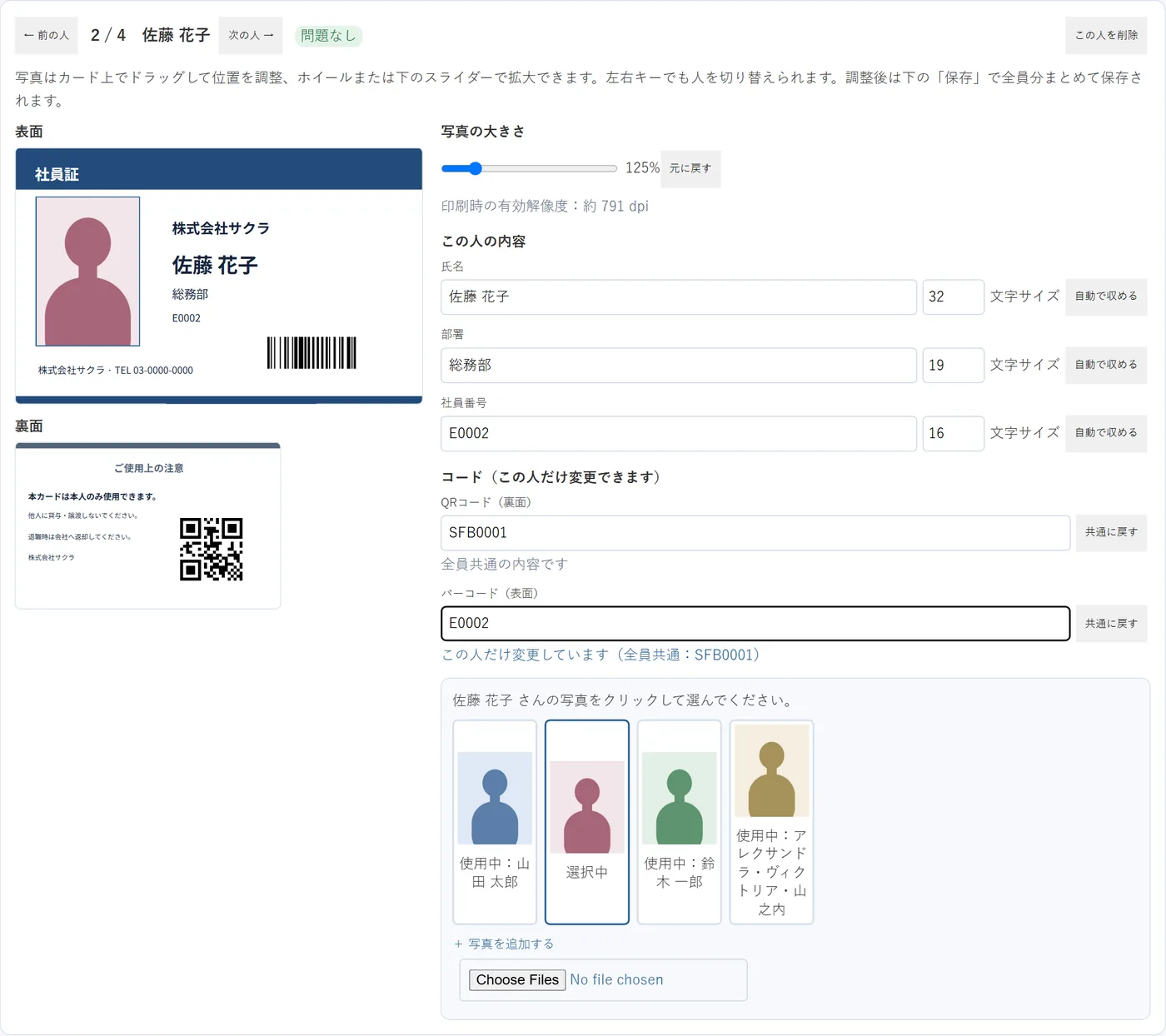
Task: Click the name font size field showing 32
Action: pyautogui.click(x=953, y=296)
